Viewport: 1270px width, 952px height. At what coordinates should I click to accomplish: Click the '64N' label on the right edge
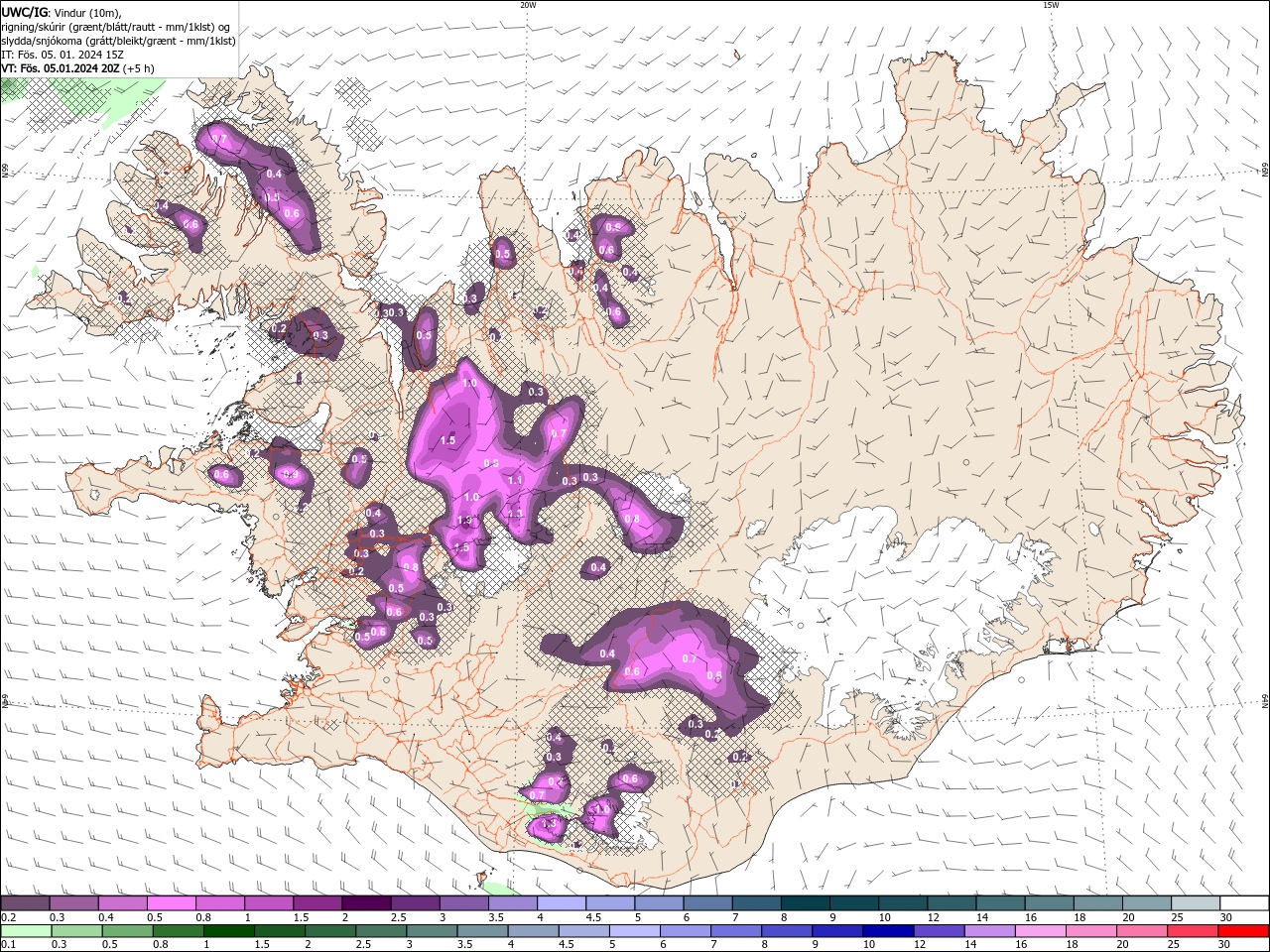pyautogui.click(x=1265, y=700)
